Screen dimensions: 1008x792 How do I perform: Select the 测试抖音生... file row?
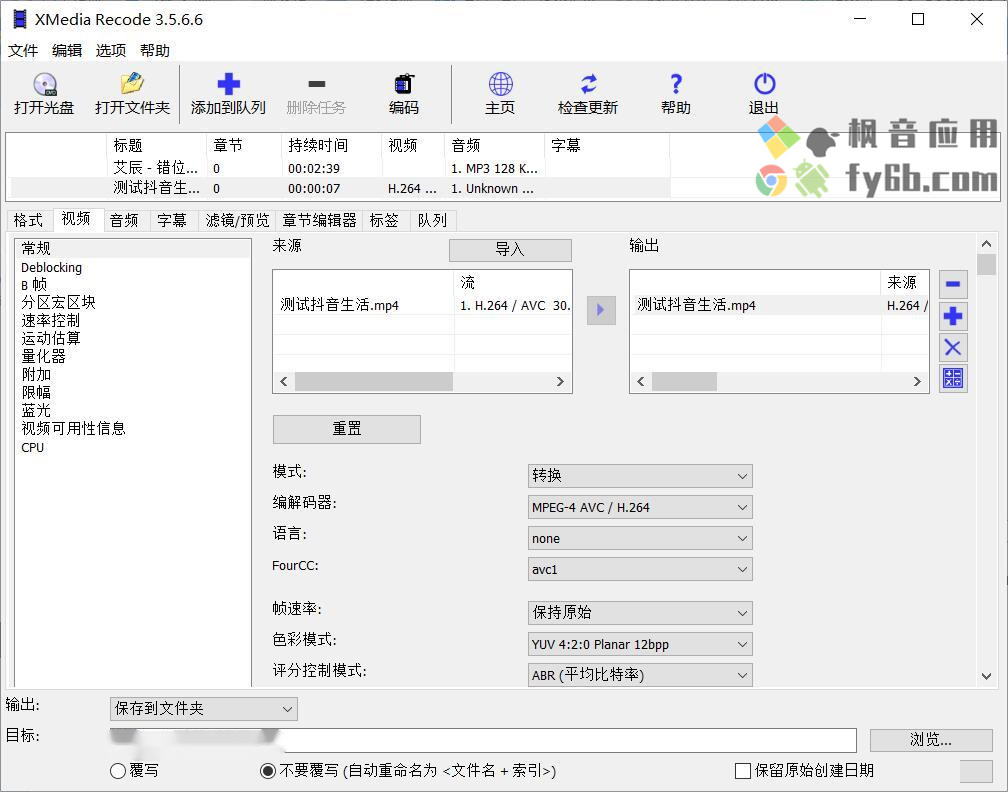coord(340,188)
